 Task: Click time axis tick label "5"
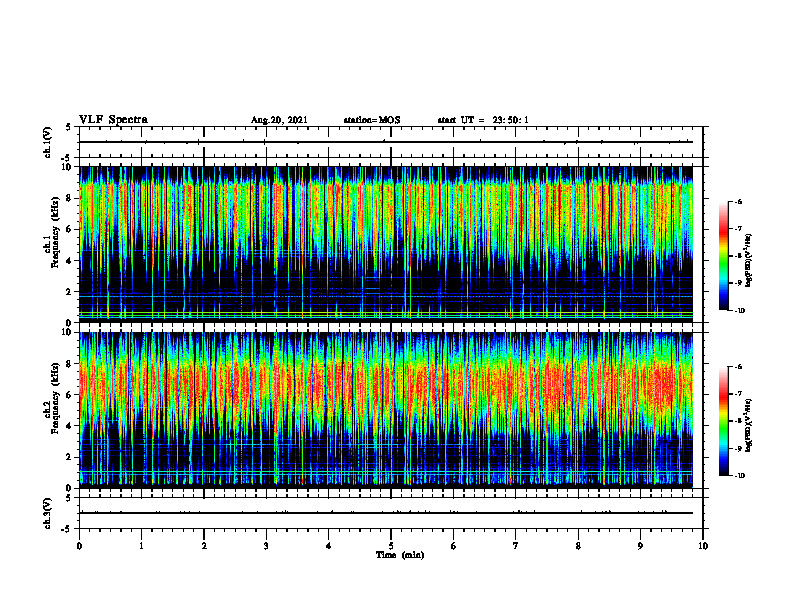[x=391, y=546]
